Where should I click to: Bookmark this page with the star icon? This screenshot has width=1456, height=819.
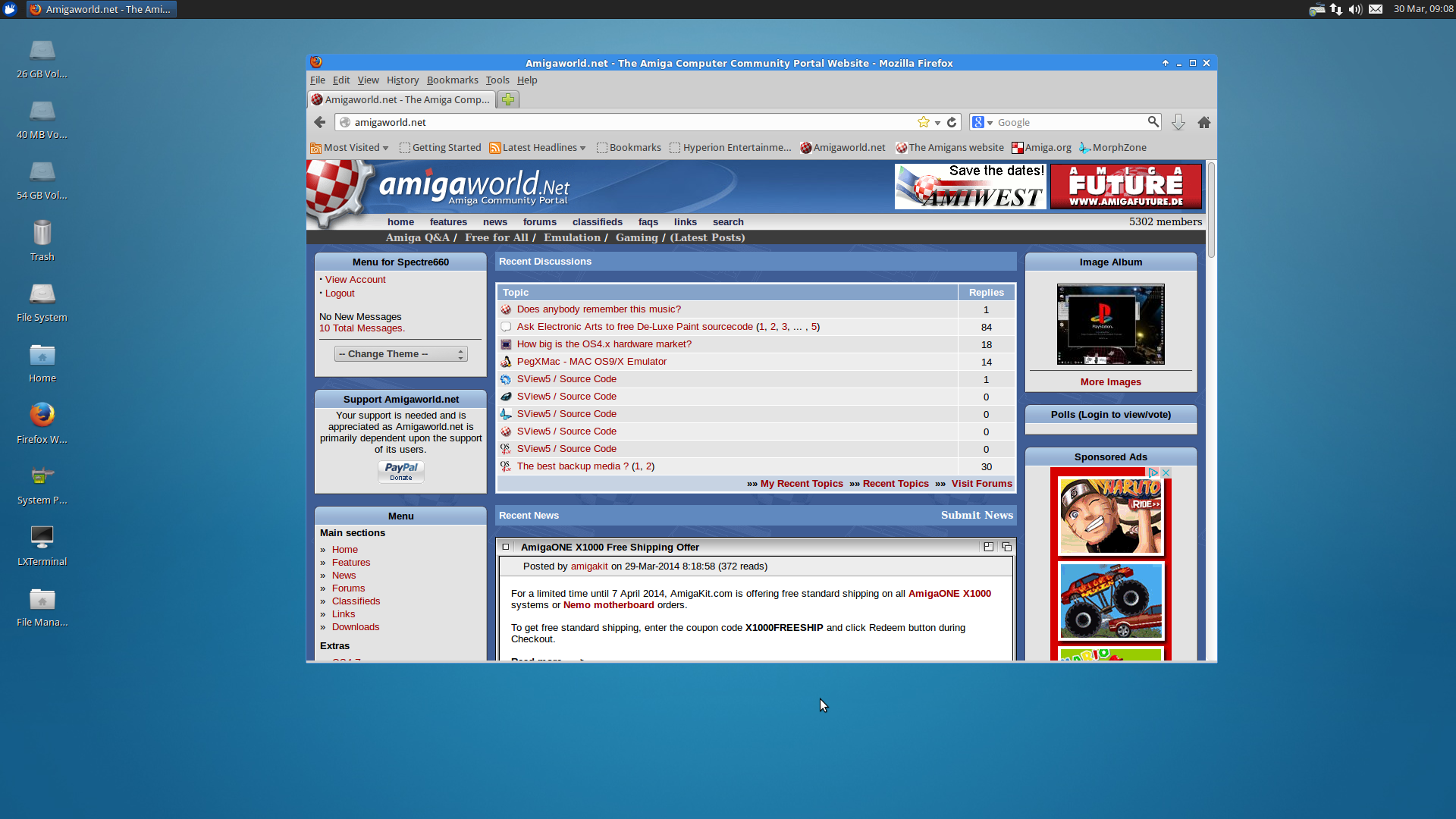point(923,122)
